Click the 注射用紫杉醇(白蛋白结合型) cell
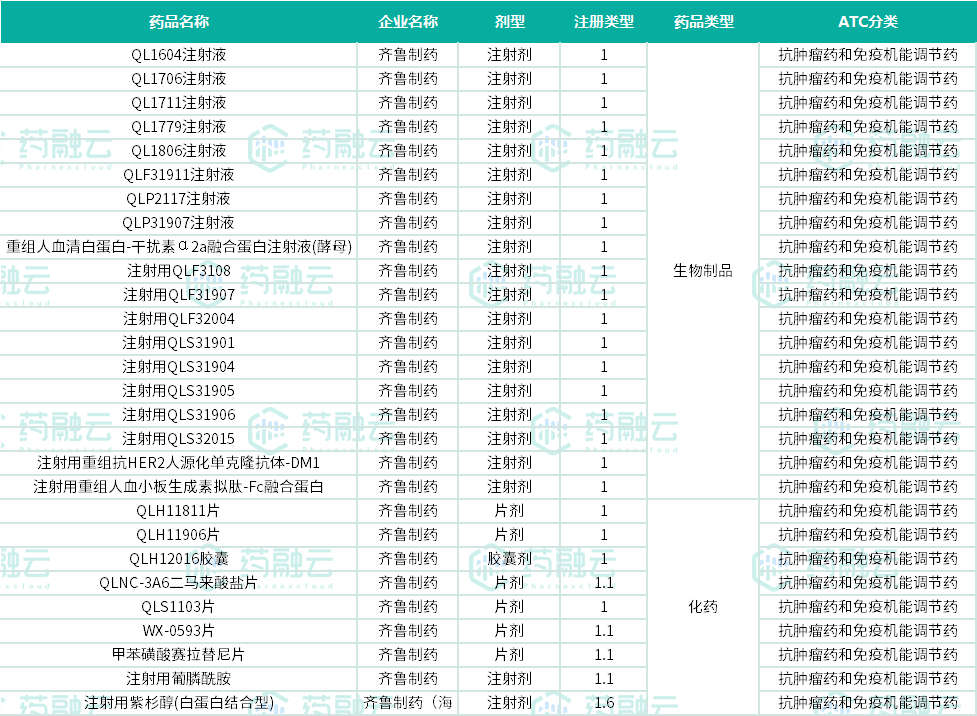This screenshot has width=977, height=716. pos(178,703)
